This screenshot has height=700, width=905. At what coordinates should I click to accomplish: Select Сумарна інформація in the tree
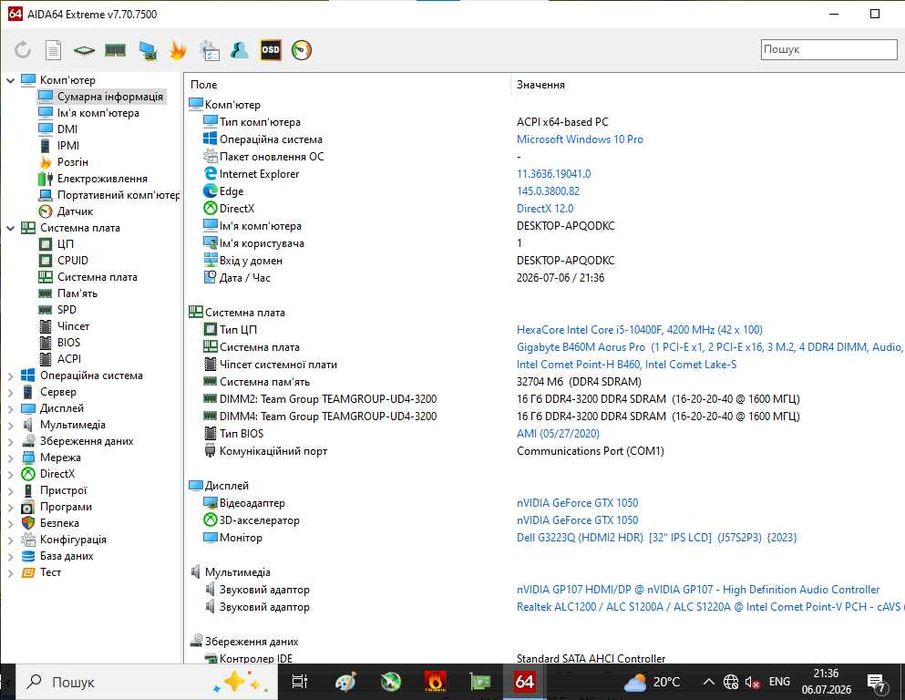110,96
